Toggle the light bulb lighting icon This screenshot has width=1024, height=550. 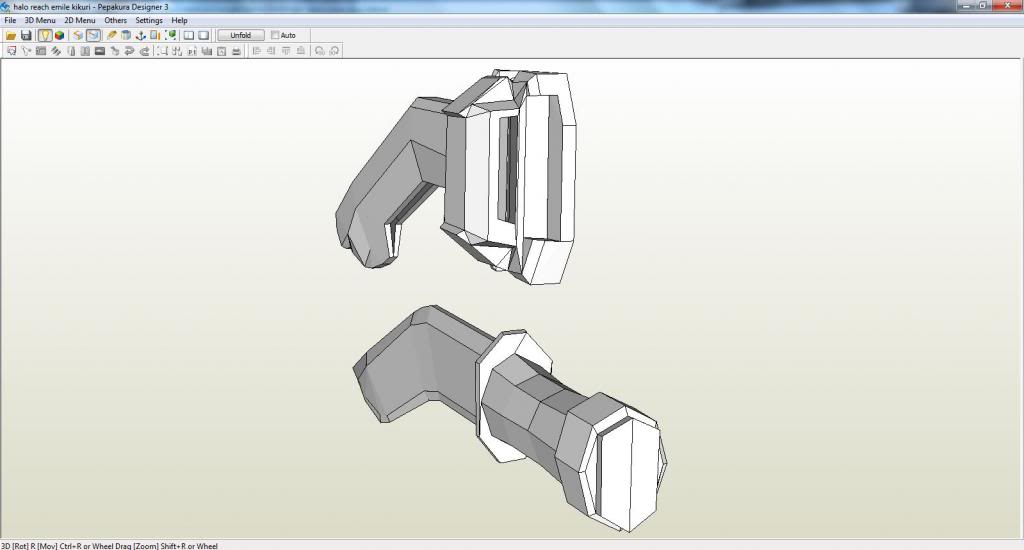click(x=44, y=35)
